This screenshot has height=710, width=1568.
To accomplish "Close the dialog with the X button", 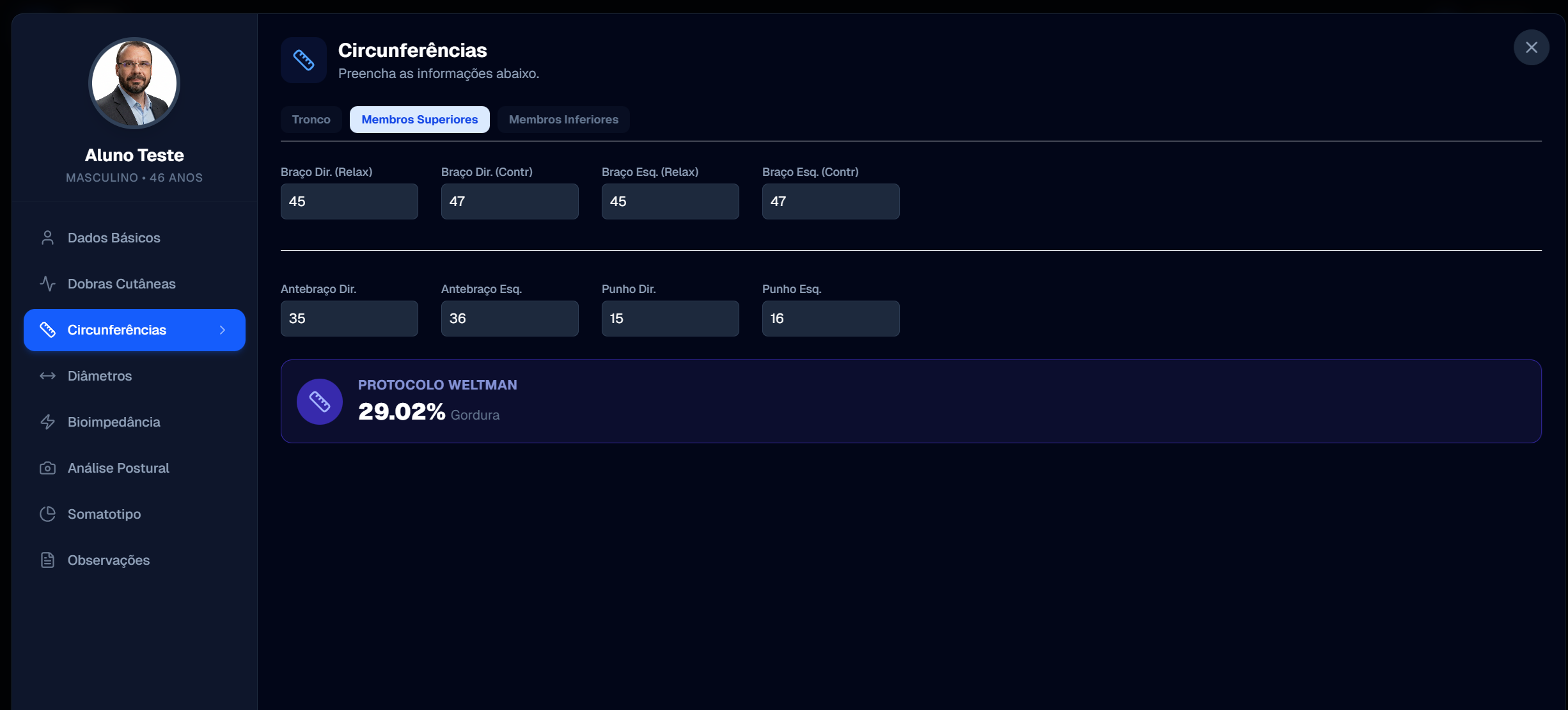I will pos(1531,47).
